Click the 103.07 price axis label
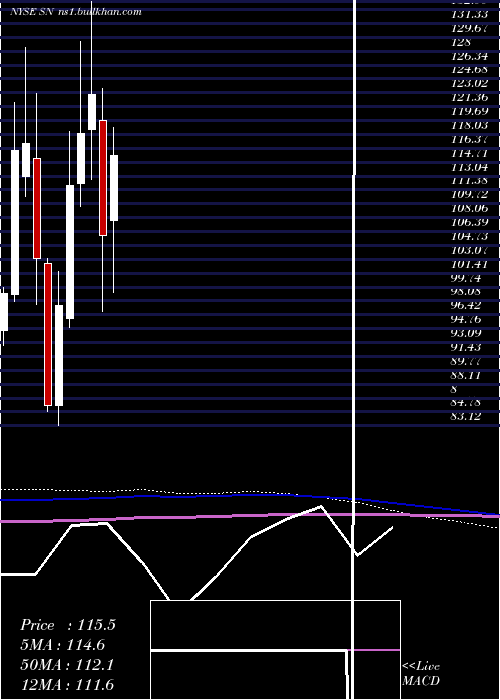The image size is (500, 700). pyautogui.click(x=470, y=250)
